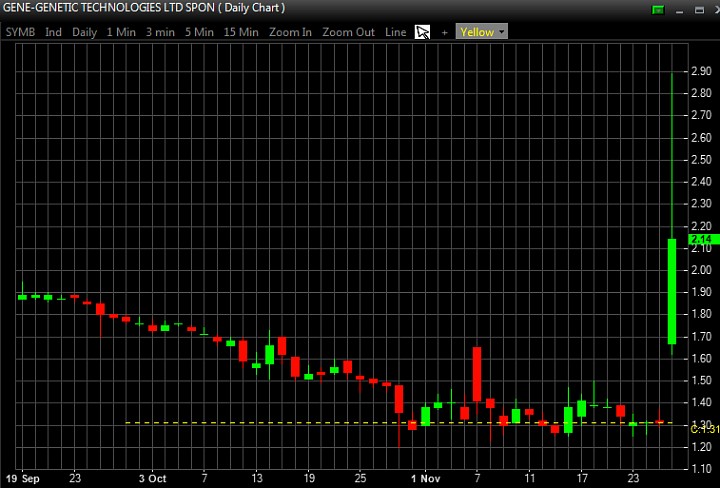Image resolution: width=720 pixels, height=488 pixels.
Task: Click the 1.50 price axis label
Action: [701, 381]
